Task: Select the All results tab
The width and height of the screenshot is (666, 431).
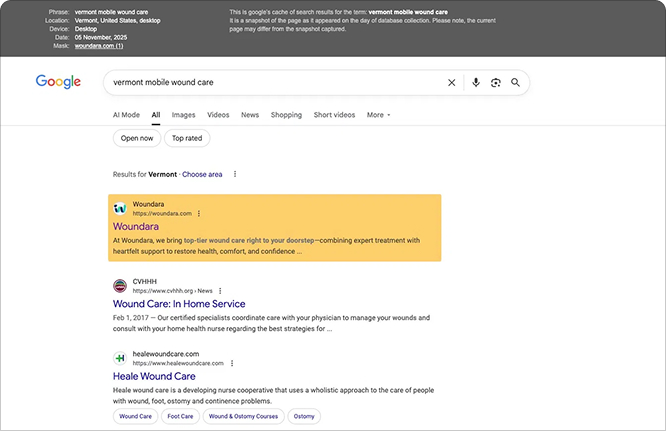Action: coord(156,115)
